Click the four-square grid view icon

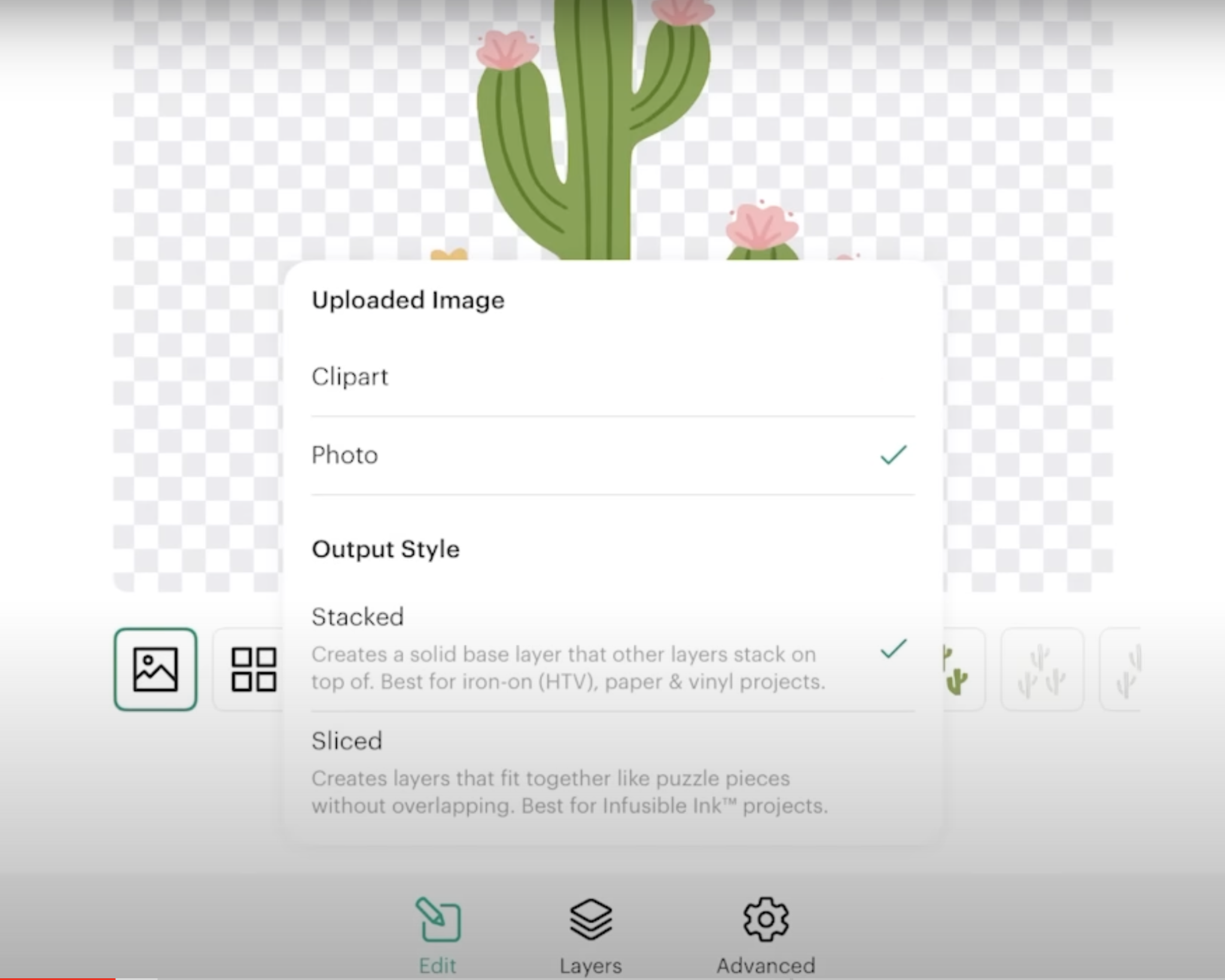[254, 669]
